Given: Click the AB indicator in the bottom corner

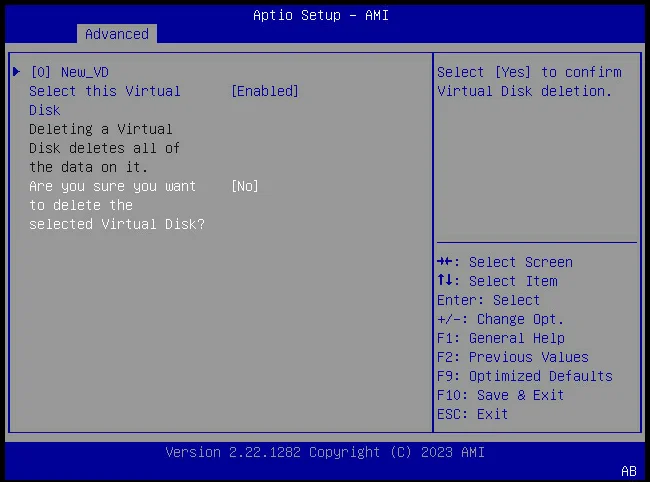Looking at the screenshot, I should [629, 471].
